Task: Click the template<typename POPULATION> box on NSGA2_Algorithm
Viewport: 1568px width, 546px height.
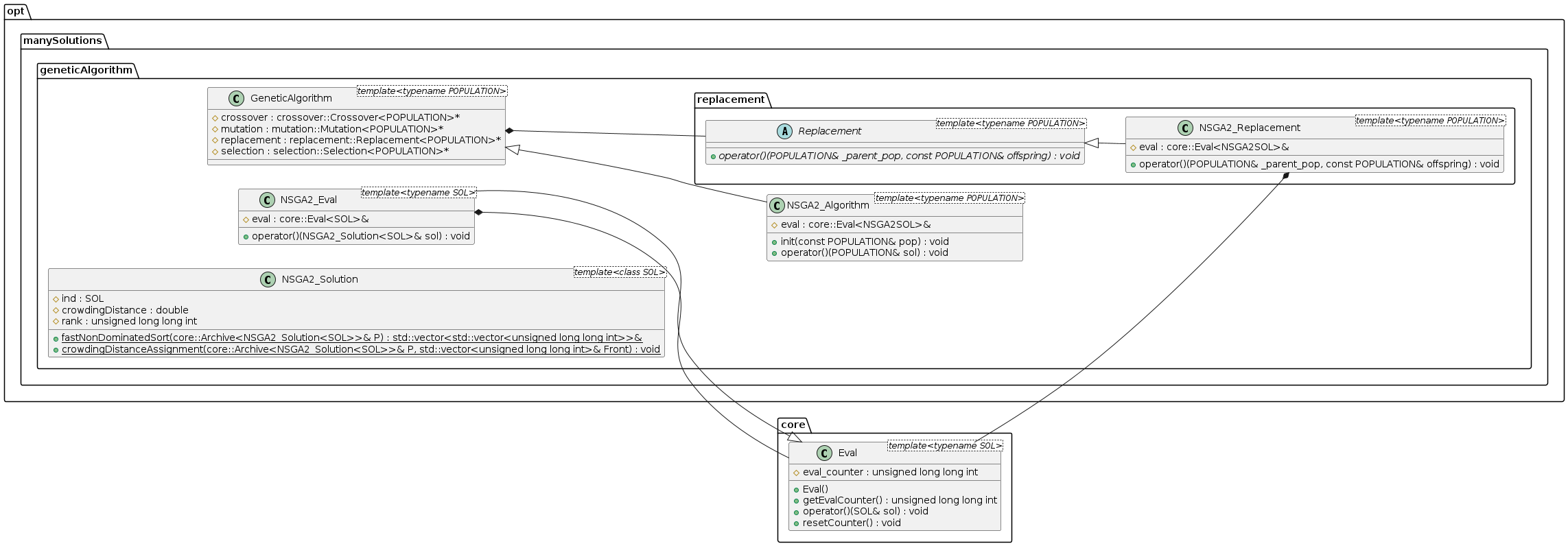Action: pos(950,198)
